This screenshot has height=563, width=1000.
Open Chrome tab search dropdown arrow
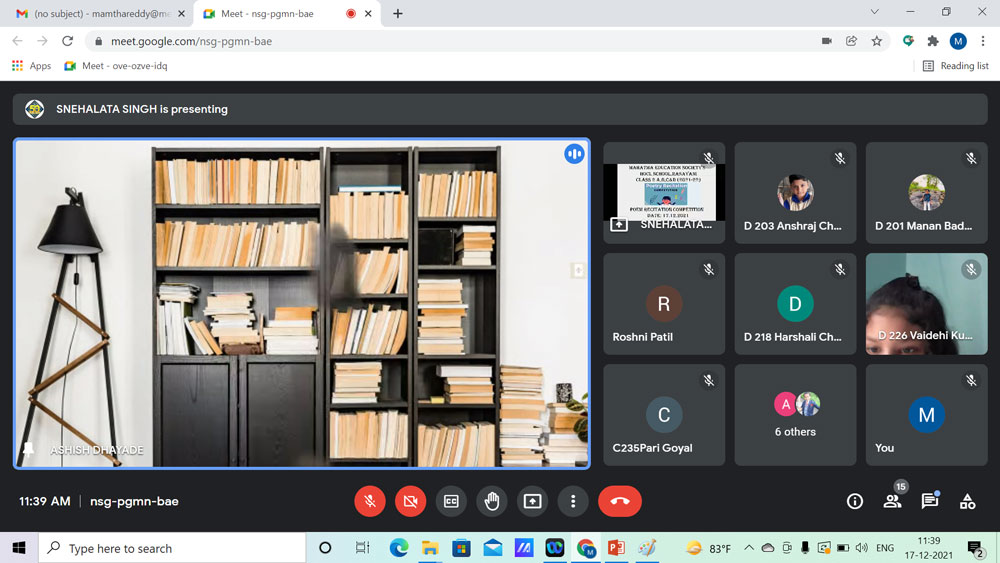pos(875,13)
